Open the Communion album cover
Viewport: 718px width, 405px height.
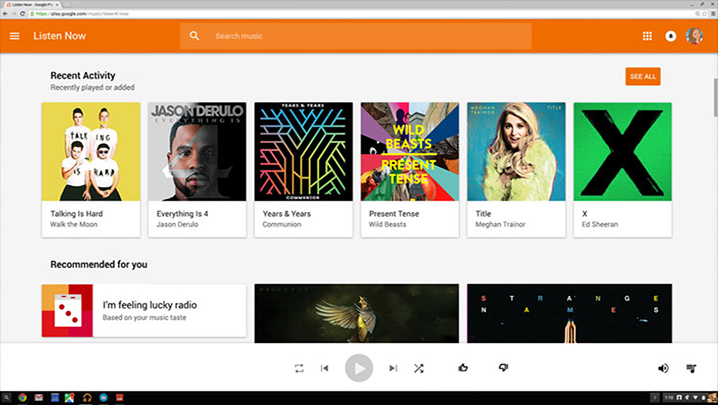pyautogui.click(x=304, y=152)
